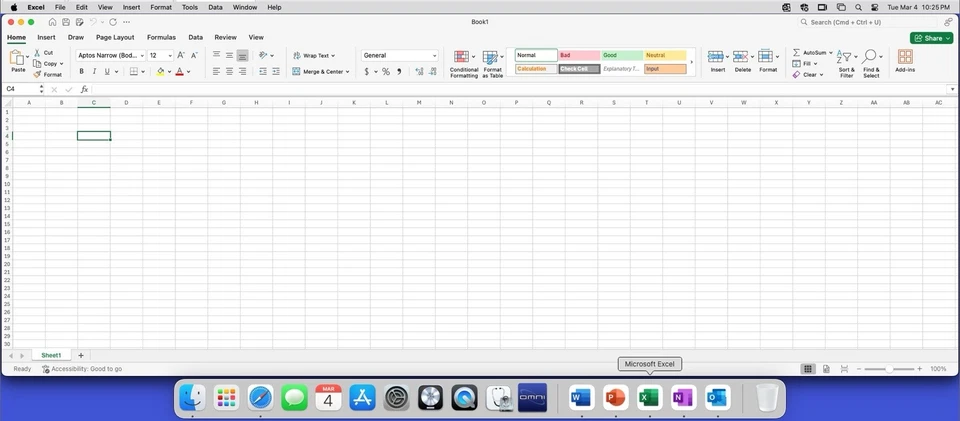The height and width of the screenshot is (421, 960).
Task: Increase the cell indent
Action: coord(276,72)
